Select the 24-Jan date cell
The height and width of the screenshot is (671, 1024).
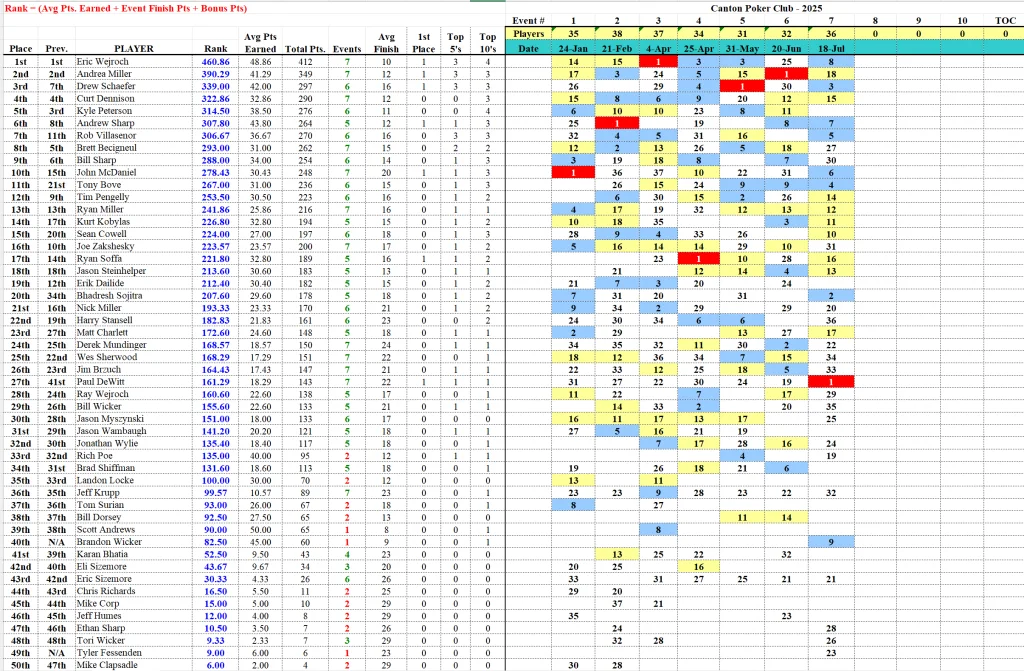pyautogui.click(x=573, y=48)
